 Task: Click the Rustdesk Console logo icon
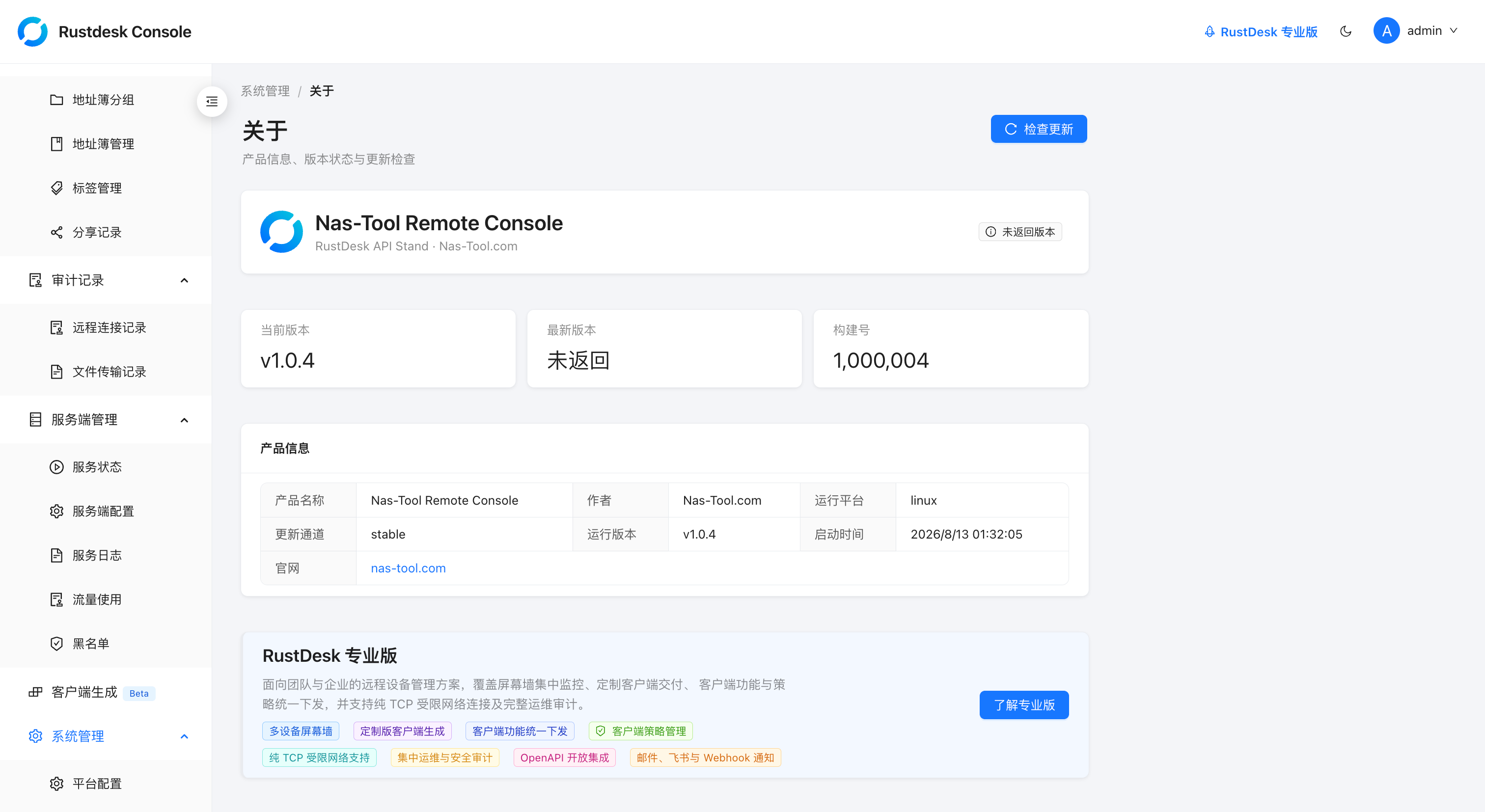point(33,32)
